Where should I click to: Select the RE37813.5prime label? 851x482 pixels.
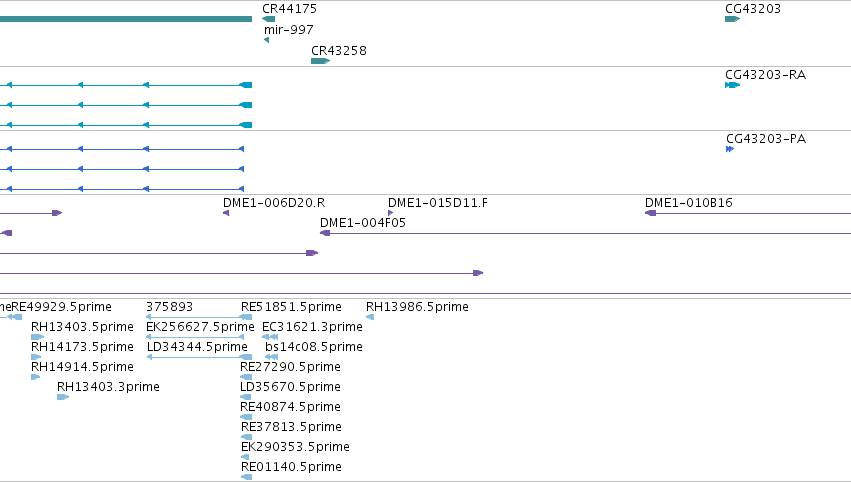point(291,428)
